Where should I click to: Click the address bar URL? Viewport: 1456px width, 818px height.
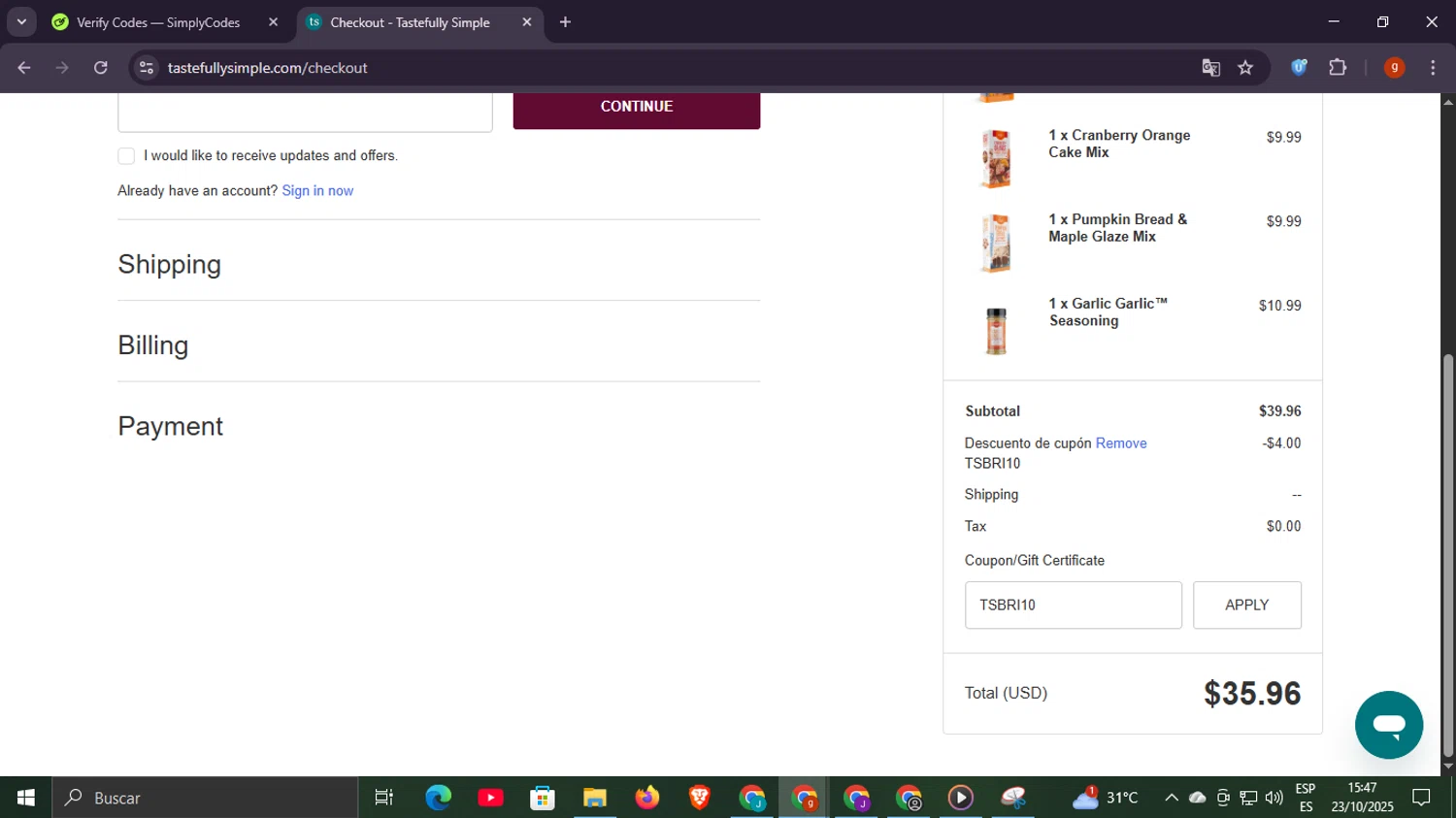point(267,68)
